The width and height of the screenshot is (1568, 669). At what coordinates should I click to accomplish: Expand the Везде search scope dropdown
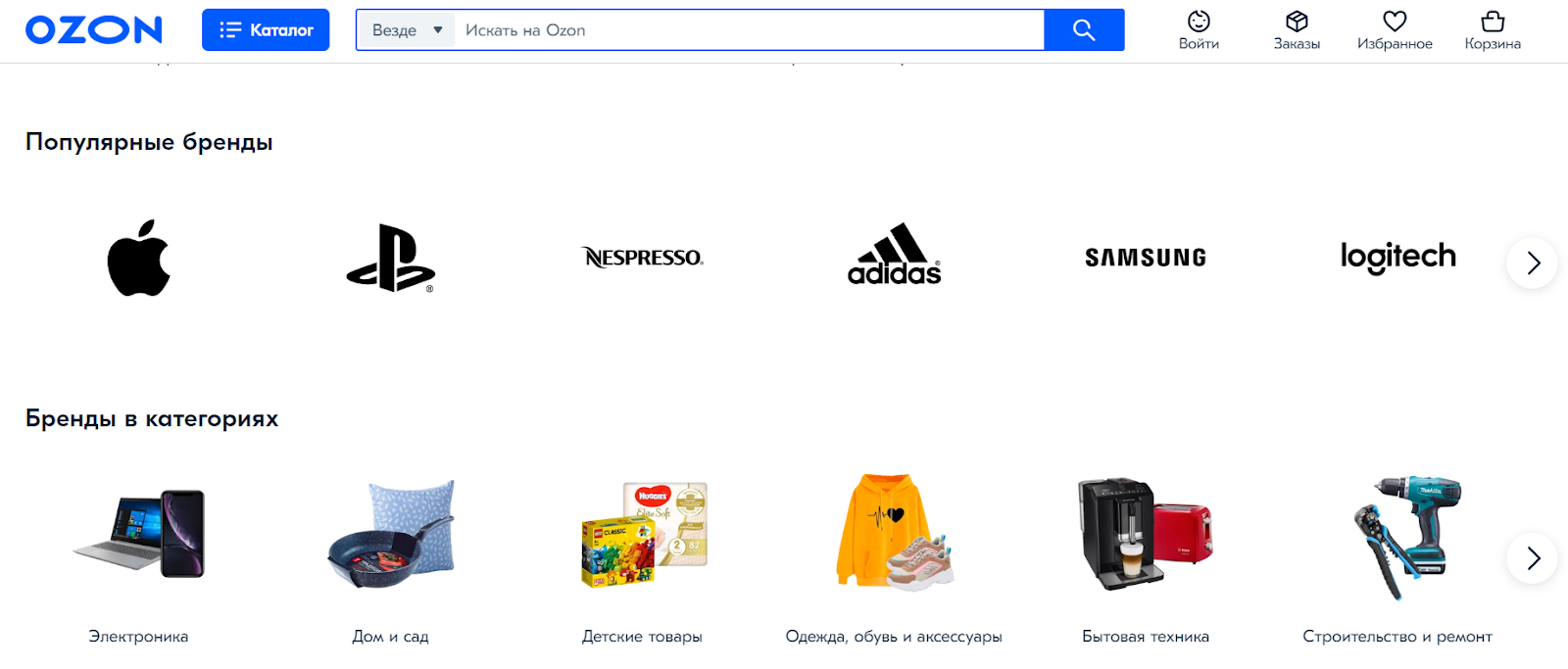click(x=406, y=30)
